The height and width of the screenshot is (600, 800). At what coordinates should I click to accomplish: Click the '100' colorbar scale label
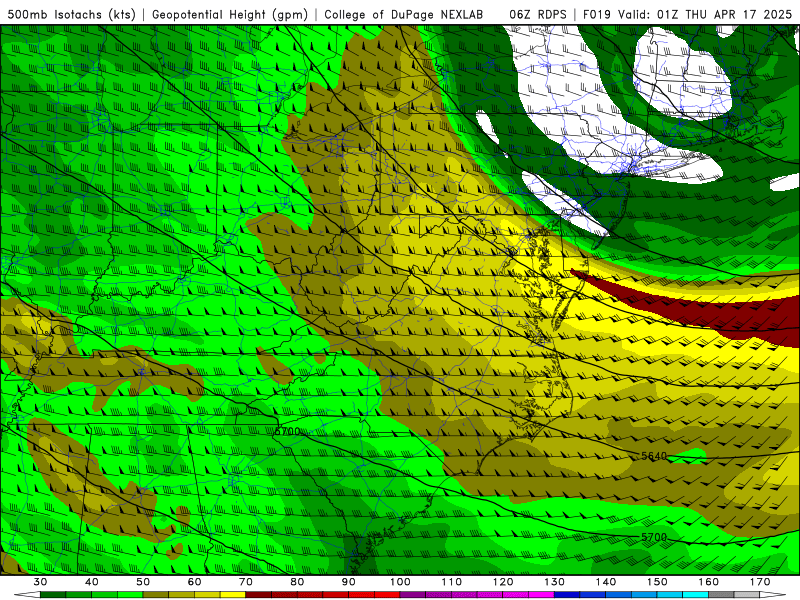(400, 582)
